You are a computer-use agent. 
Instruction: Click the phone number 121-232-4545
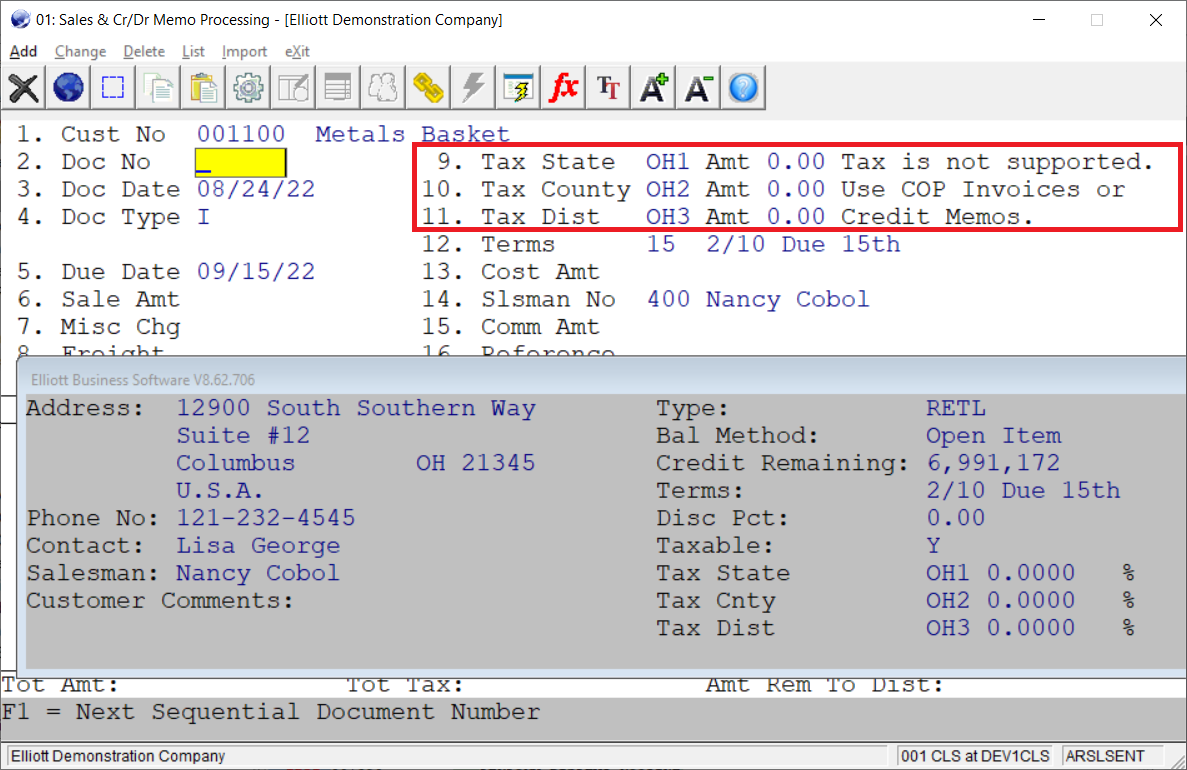[x=266, y=518]
